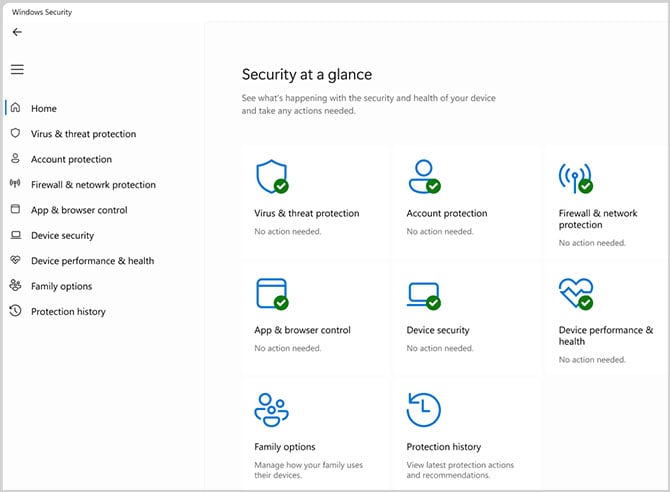The height and width of the screenshot is (492, 670).
Task: Open the Protection history tile title
Action: pos(444,447)
